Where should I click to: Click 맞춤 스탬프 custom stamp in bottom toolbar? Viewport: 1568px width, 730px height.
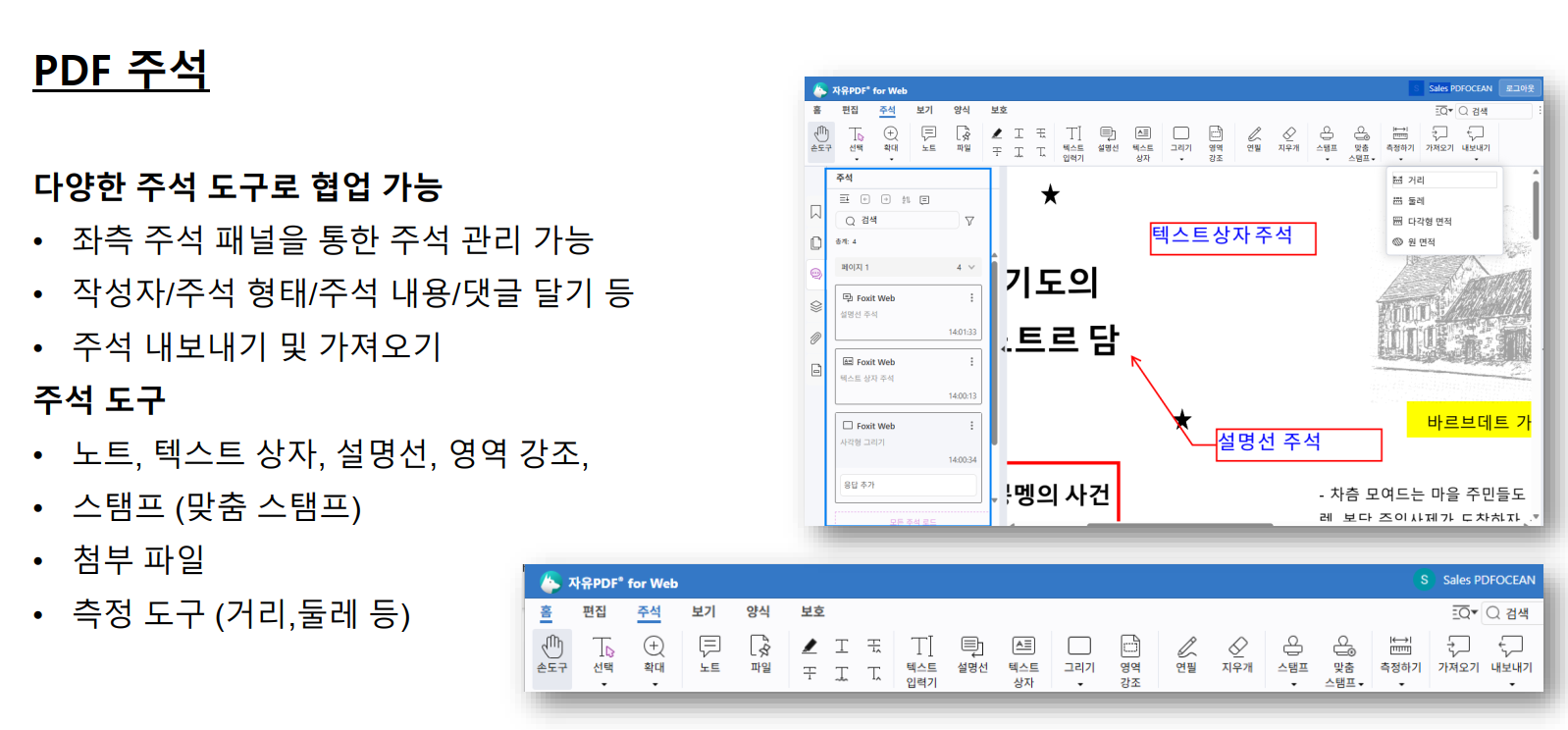pos(1343,659)
